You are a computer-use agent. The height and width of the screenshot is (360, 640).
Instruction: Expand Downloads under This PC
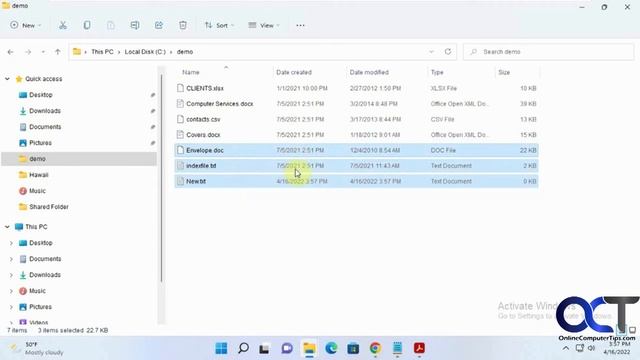tap(11, 275)
